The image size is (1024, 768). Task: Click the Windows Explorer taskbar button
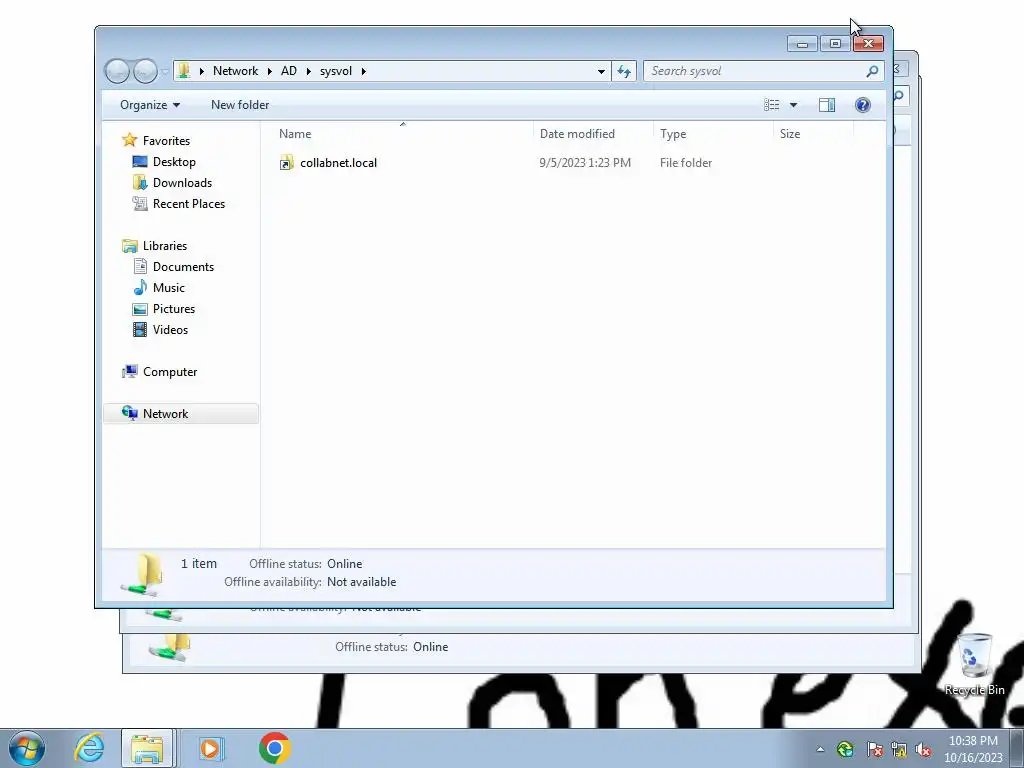(x=148, y=748)
